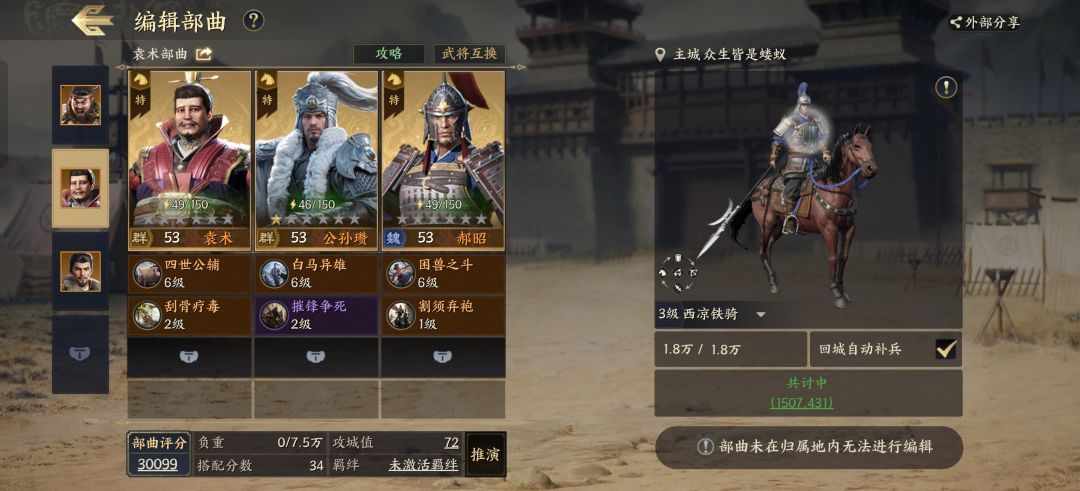The height and width of the screenshot is (491, 1080).
Task: Open the question mark help icon
Action: click(253, 21)
